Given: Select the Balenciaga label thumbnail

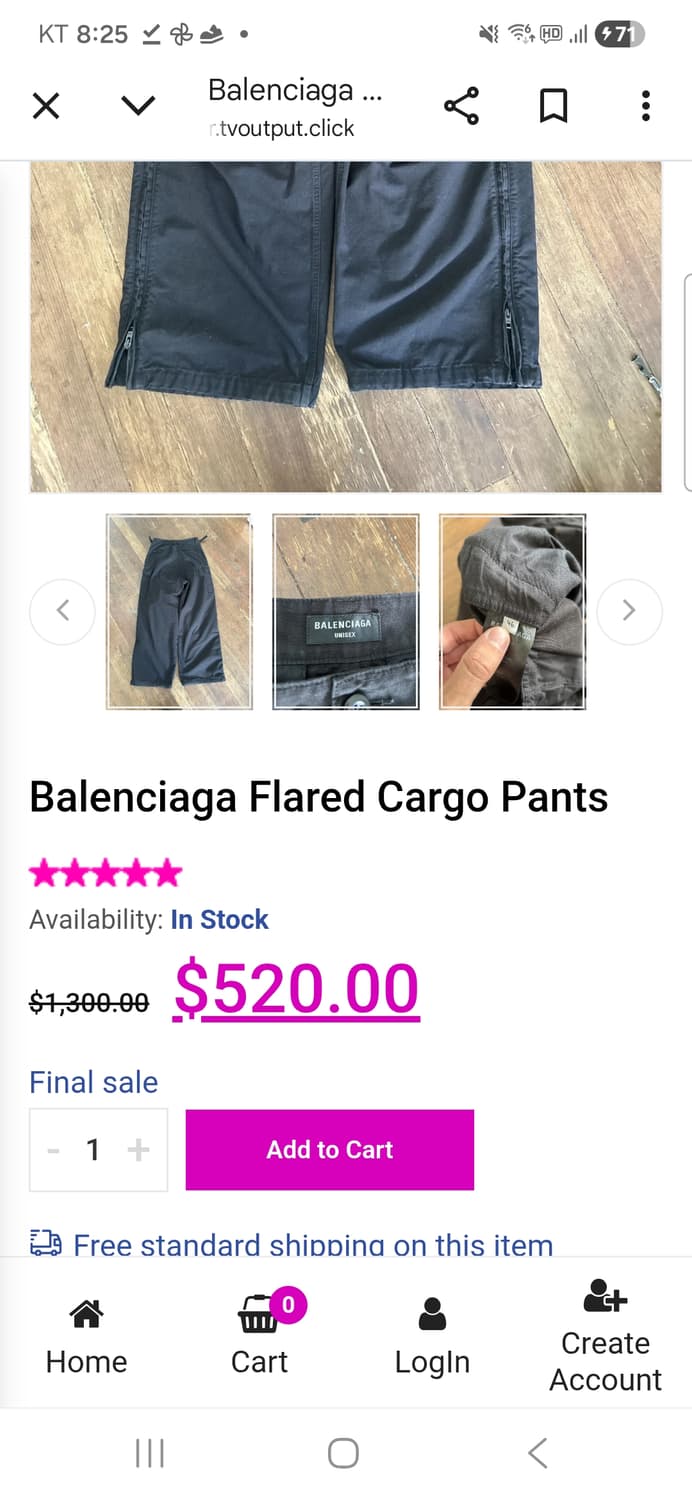Looking at the screenshot, I should (346, 612).
